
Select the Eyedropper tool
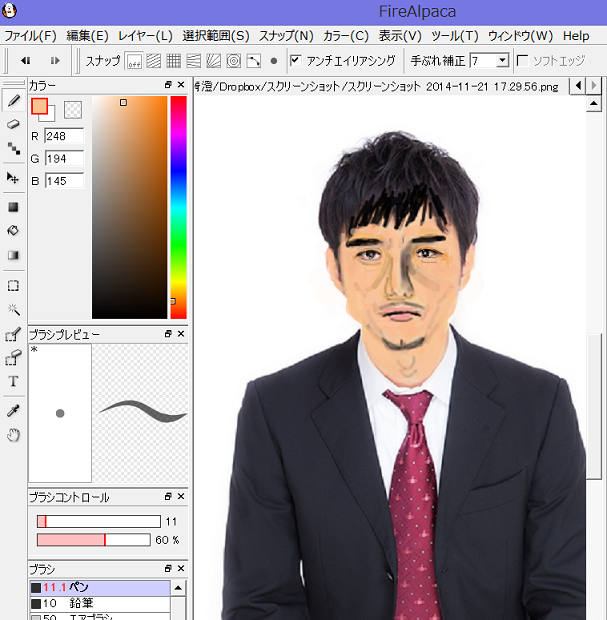13,411
